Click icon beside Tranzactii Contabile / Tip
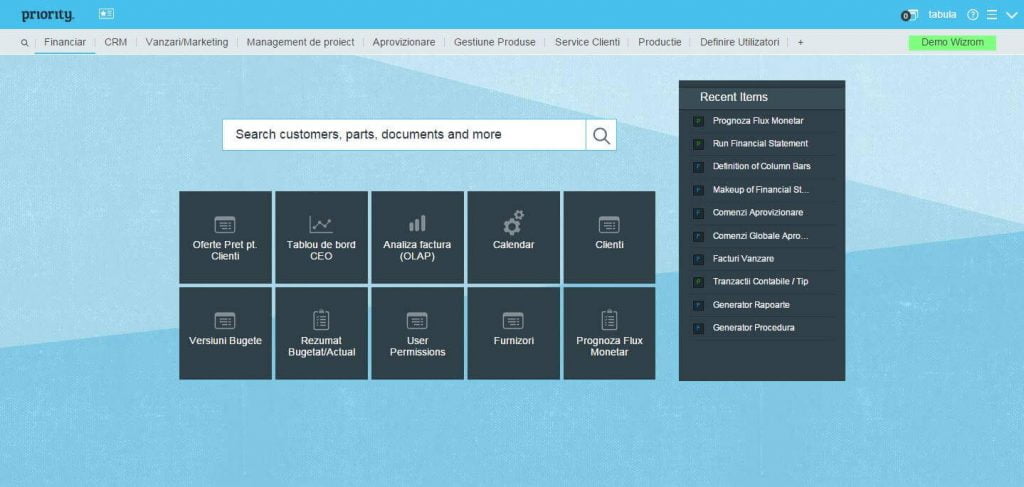Image resolution: width=1024 pixels, height=487 pixels. click(698, 282)
